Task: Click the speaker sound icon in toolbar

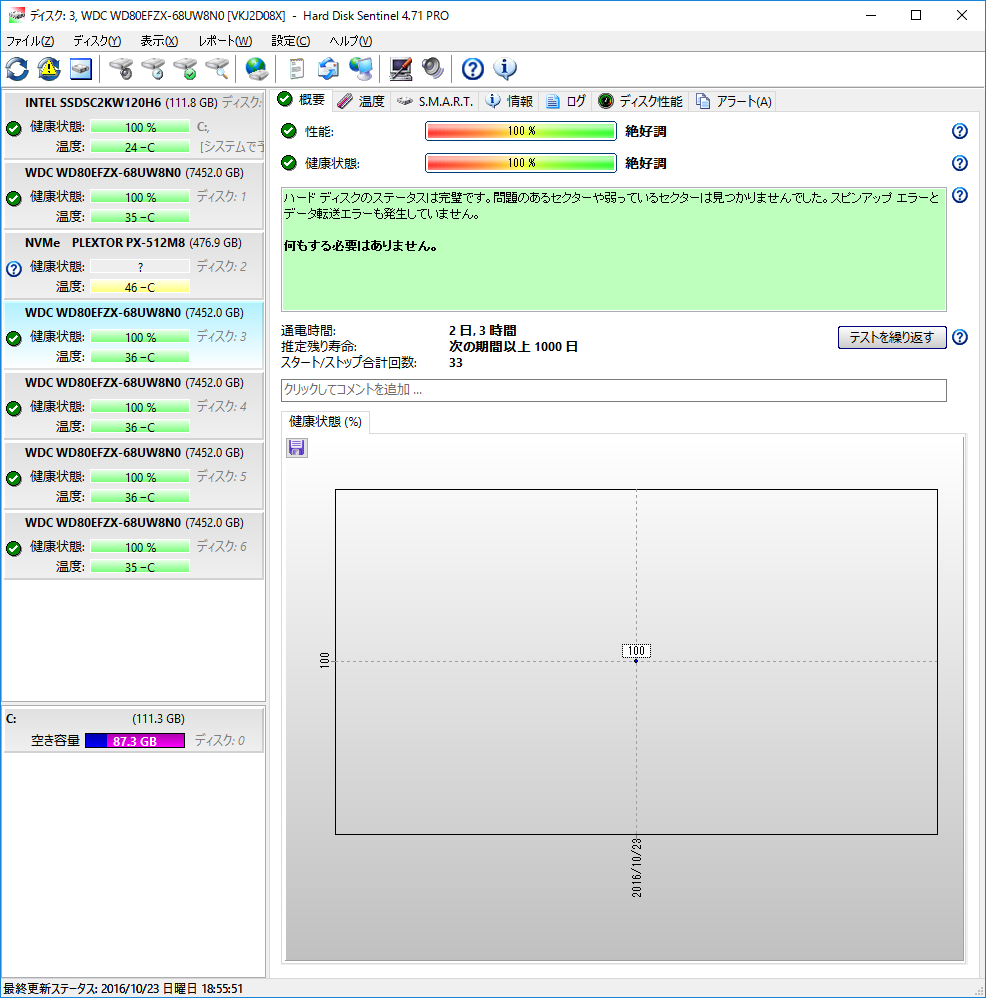Action: coord(432,69)
